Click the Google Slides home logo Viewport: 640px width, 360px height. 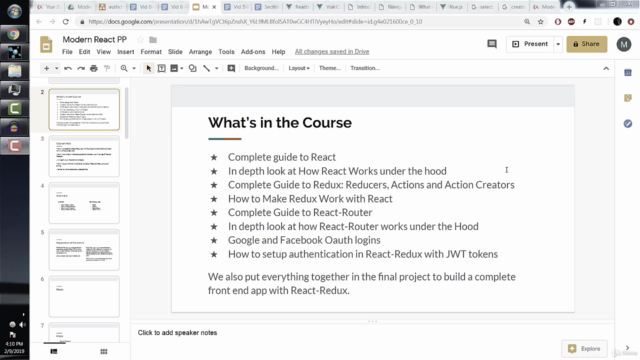46,44
